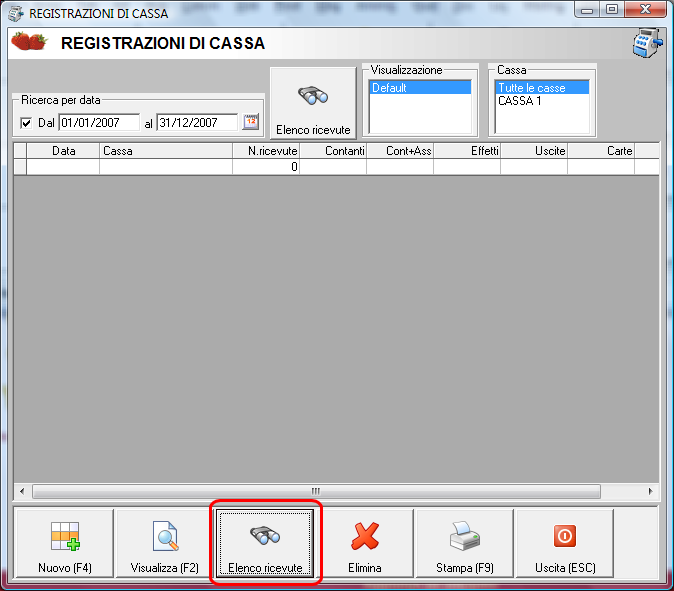Open Visualizza (F2) magnifier button
The height and width of the screenshot is (591, 674).
click(165, 544)
